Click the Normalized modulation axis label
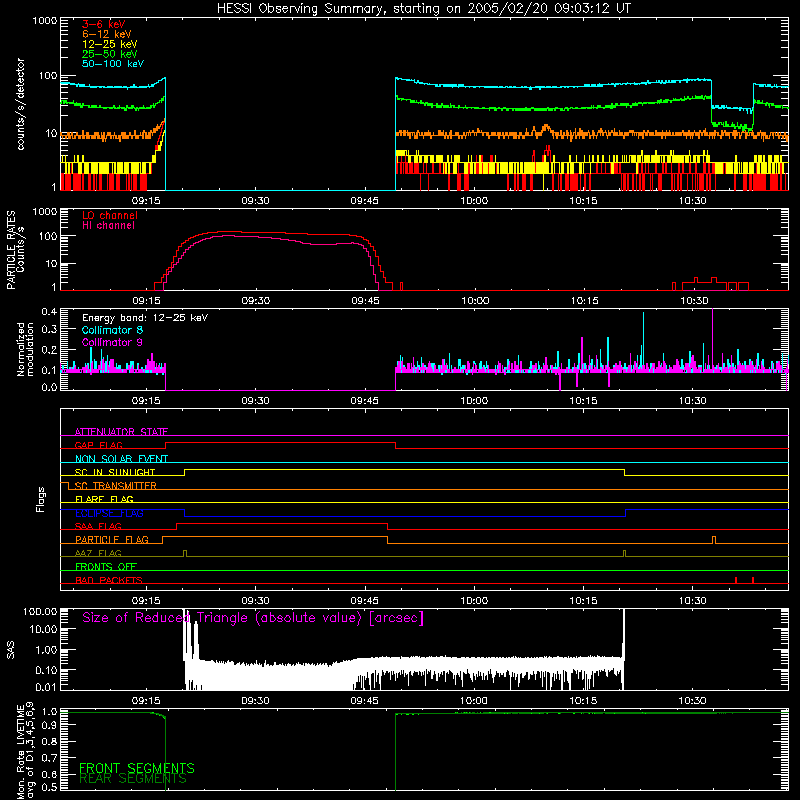Screen dimensions: 800x800 pos(25,349)
